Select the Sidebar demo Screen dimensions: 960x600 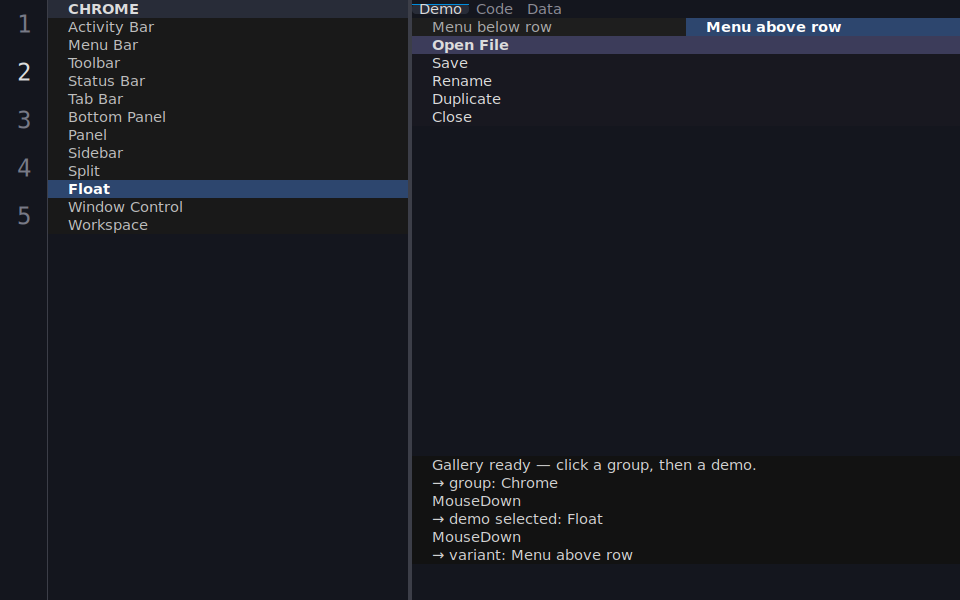[x=228, y=153]
